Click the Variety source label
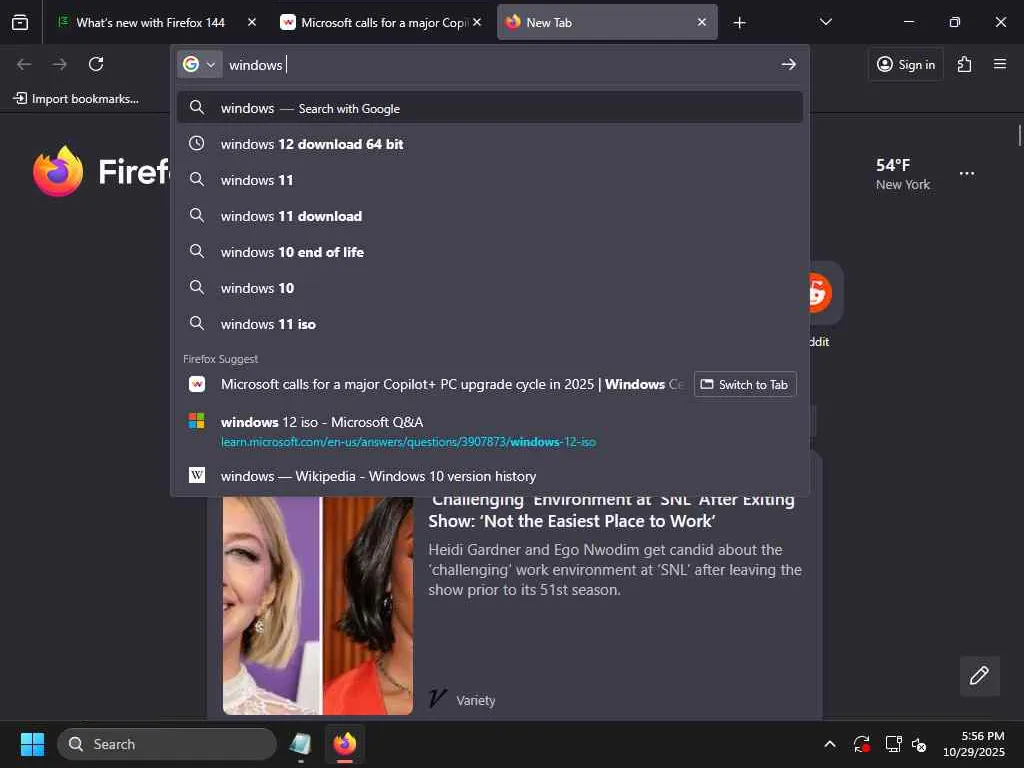 (475, 700)
